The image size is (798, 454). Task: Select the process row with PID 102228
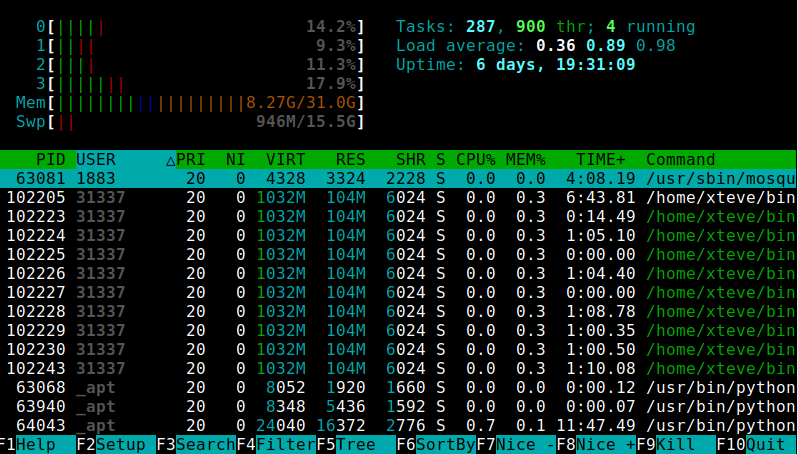399,311
